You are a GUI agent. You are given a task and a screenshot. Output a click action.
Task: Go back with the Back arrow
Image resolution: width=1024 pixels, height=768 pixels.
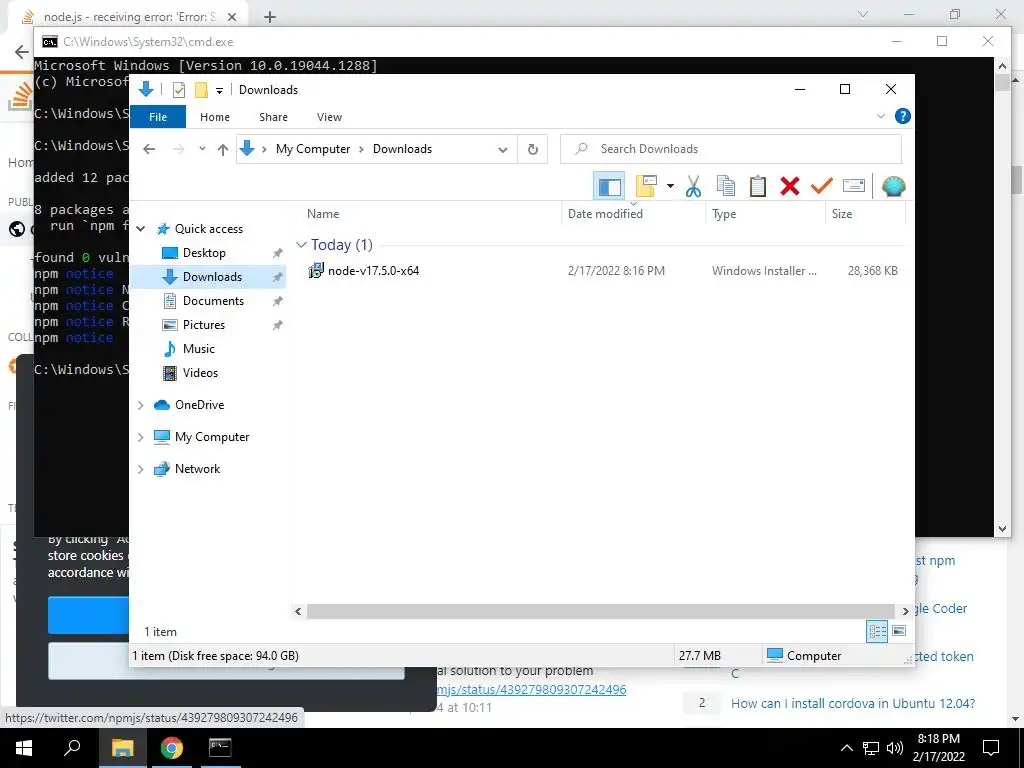(x=149, y=149)
